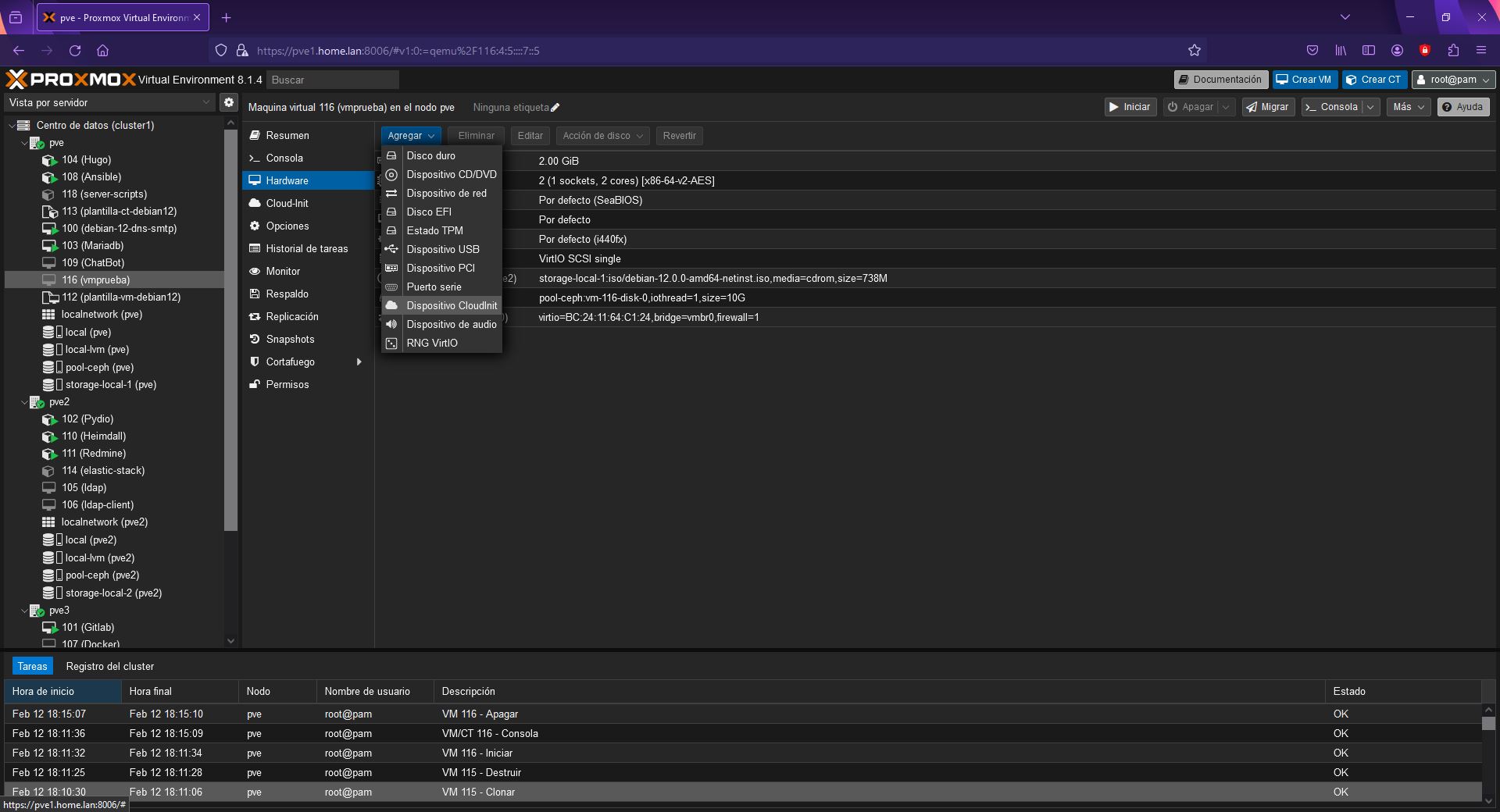The image size is (1500, 812).
Task: Bookmark page with star icon
Action: (x=1194, y=51)
